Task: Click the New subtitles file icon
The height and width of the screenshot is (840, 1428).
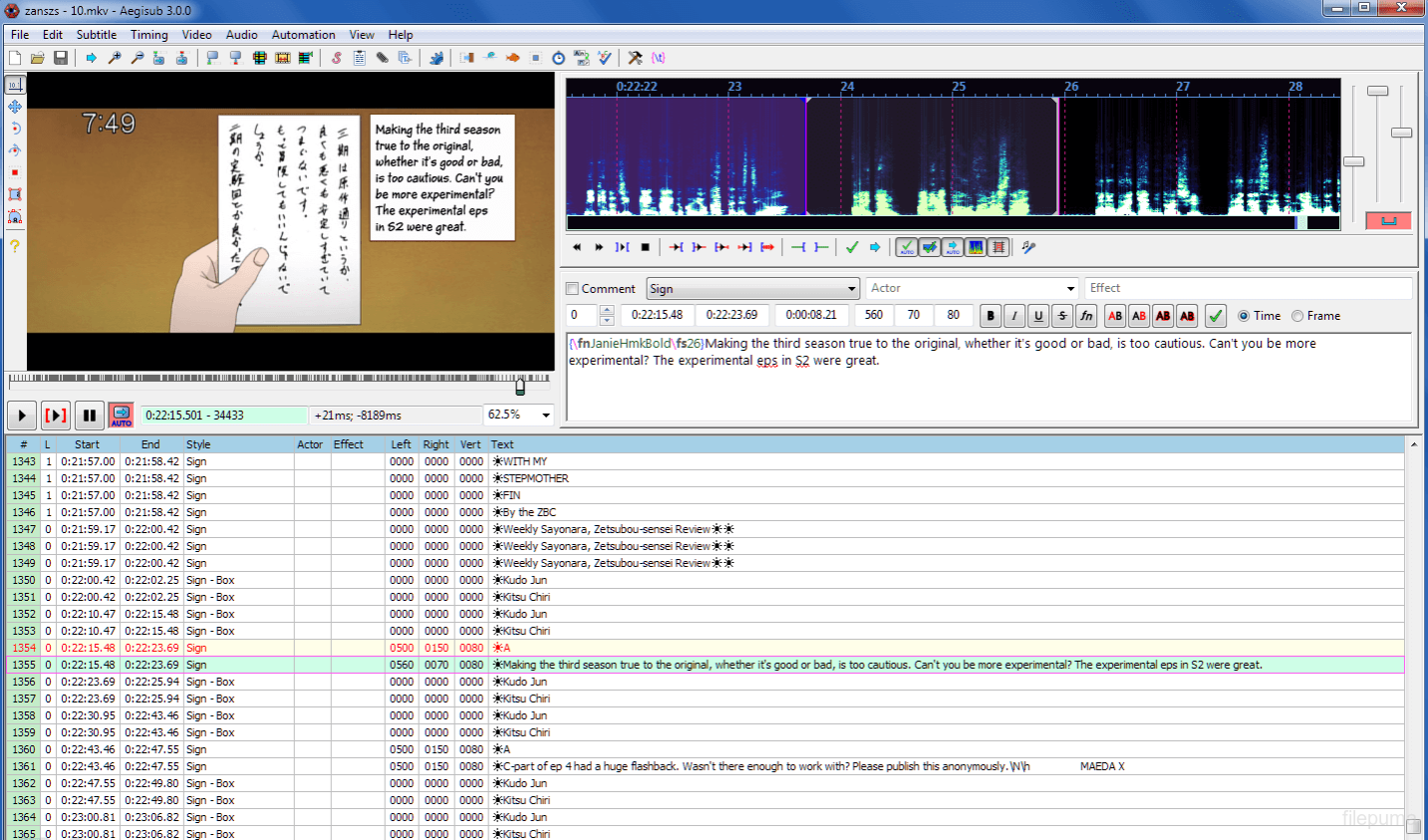Action: coord(15,58)
